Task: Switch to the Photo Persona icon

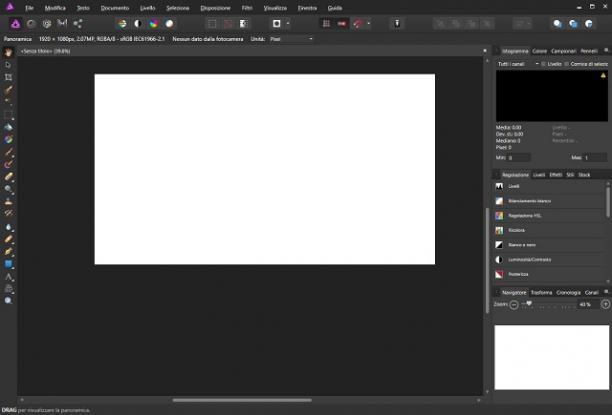Action: 15,24
